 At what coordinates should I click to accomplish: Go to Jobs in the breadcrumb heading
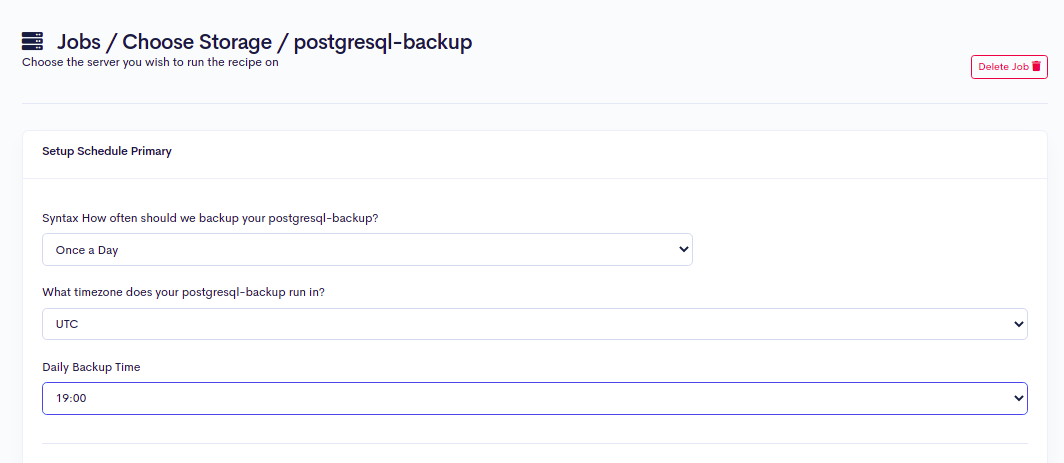(81, 42)
